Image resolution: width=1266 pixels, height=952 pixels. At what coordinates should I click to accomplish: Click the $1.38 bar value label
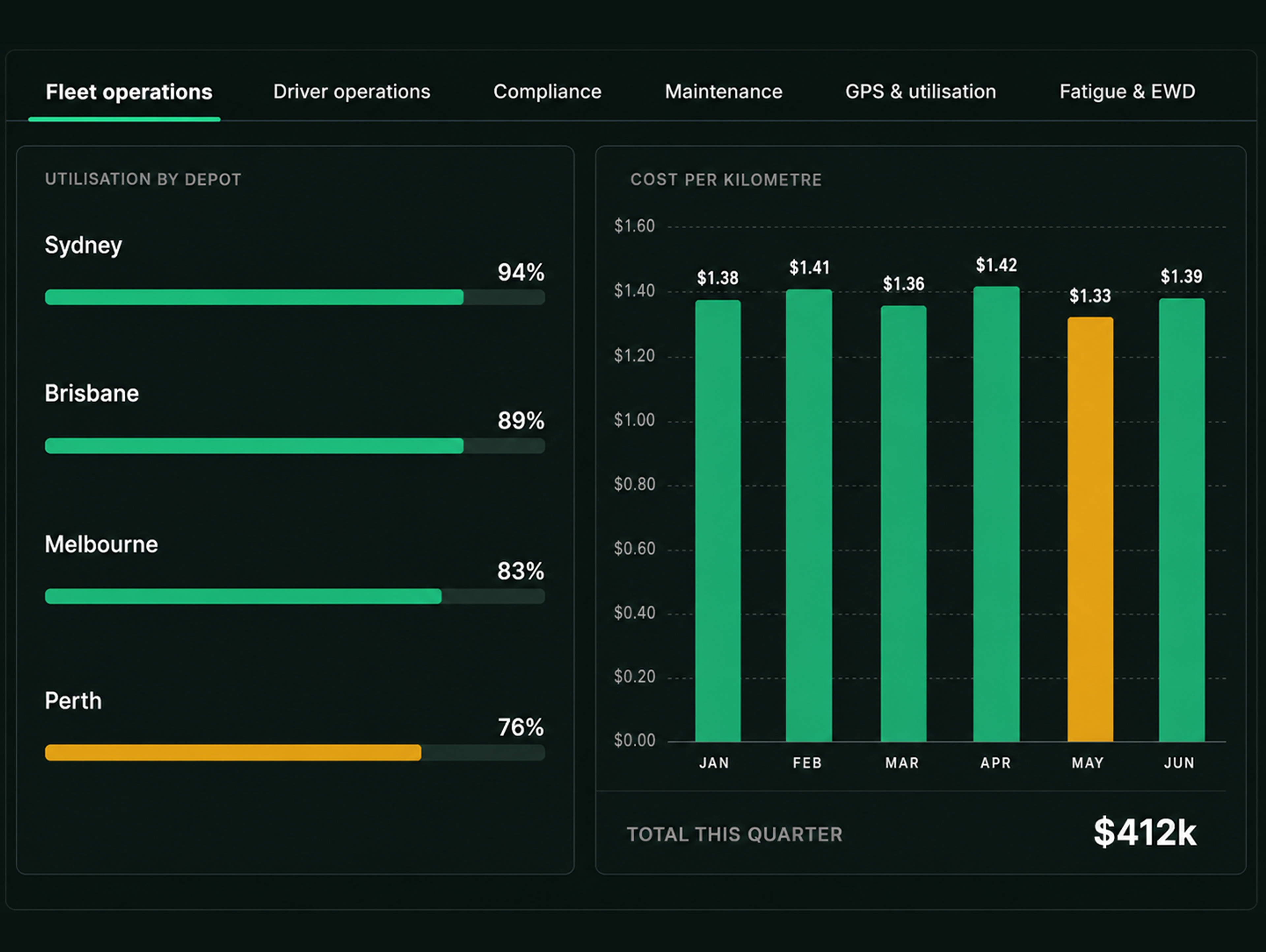(718, 278)
